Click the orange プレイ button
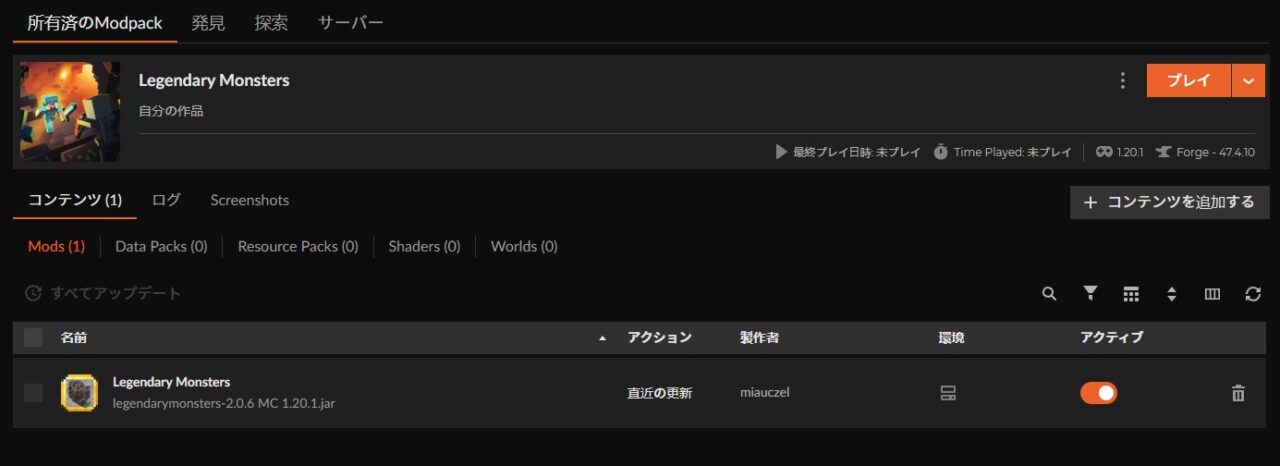 (1189, 81)
